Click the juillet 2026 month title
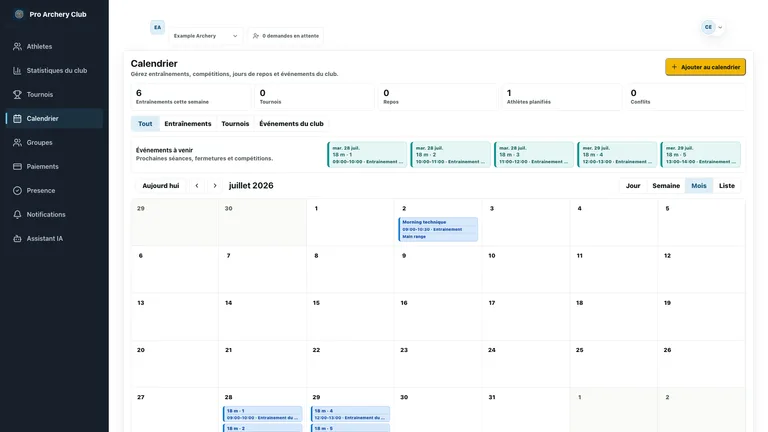The image size is (768, 432). tap(251, 186)
